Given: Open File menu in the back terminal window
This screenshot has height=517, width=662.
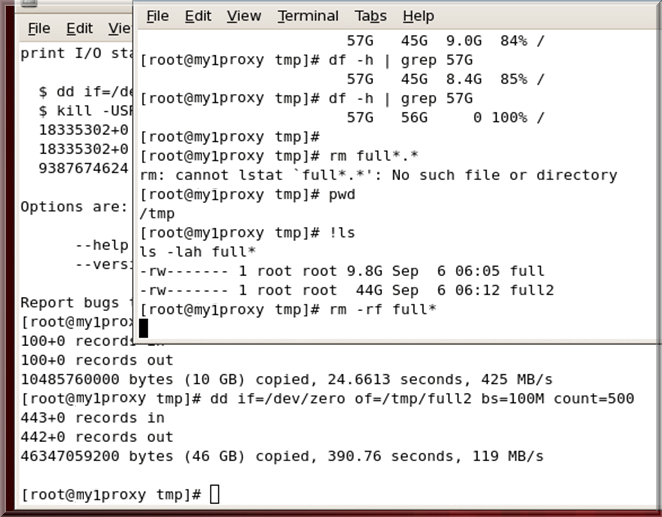Looking at the screenshot, I should [x=39, y=28].
